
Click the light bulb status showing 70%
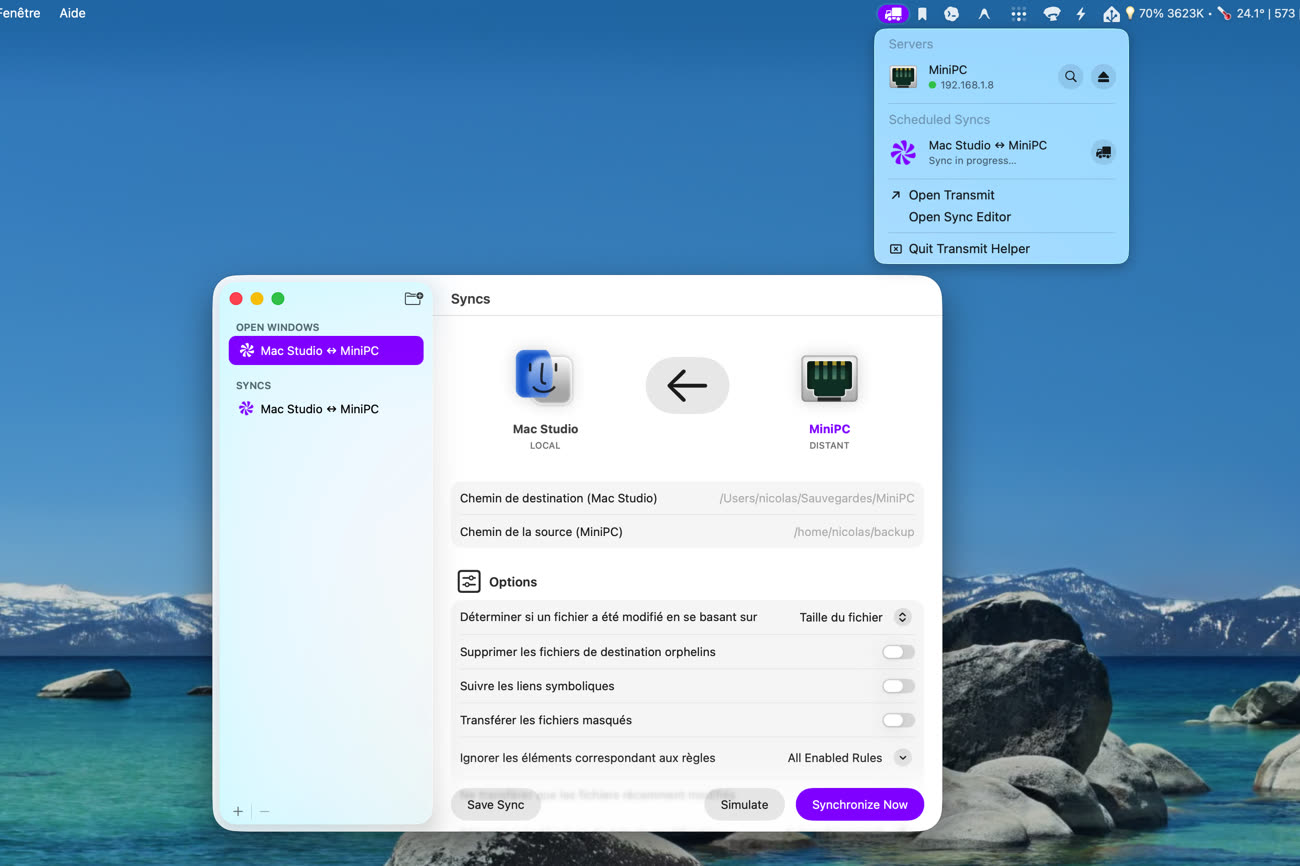(1130, 13)
